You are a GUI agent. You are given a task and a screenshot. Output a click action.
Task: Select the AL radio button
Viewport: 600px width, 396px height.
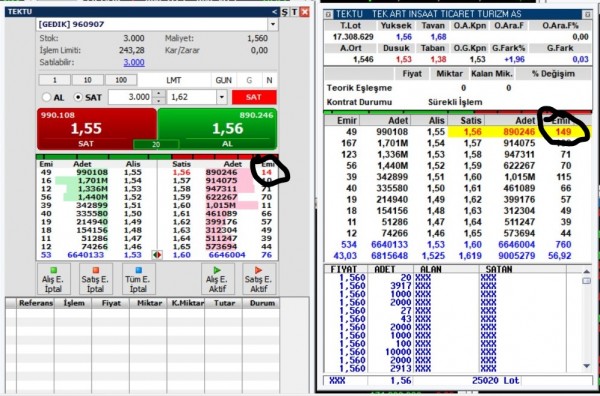(47, 97)
